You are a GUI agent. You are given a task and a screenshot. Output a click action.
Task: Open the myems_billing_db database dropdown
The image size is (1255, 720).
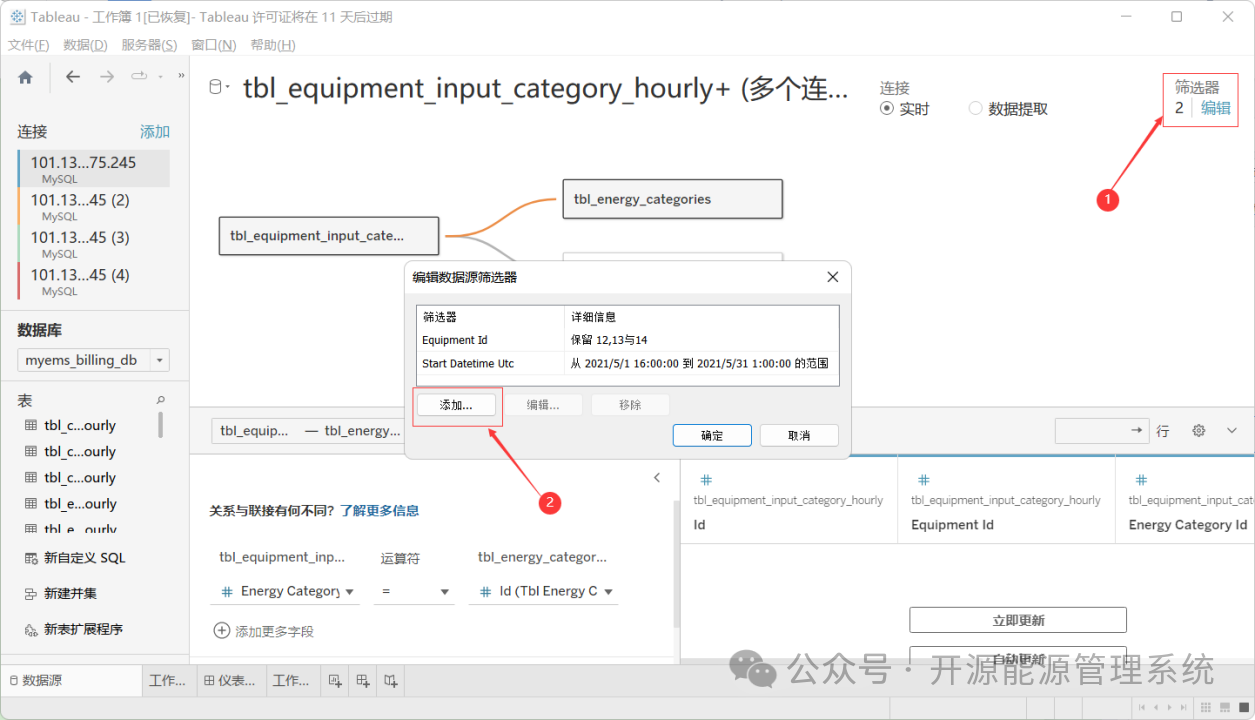(x=94, y=360)
